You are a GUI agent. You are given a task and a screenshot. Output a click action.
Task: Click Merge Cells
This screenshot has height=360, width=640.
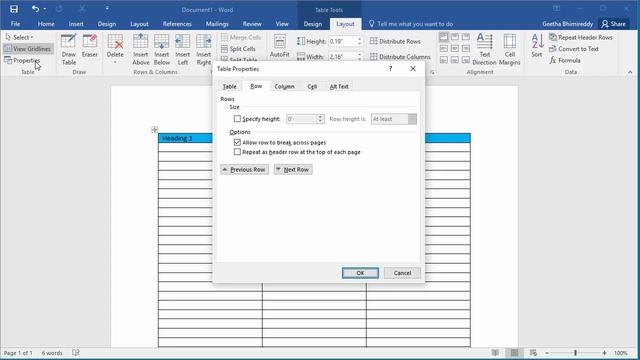coord(241,37)
